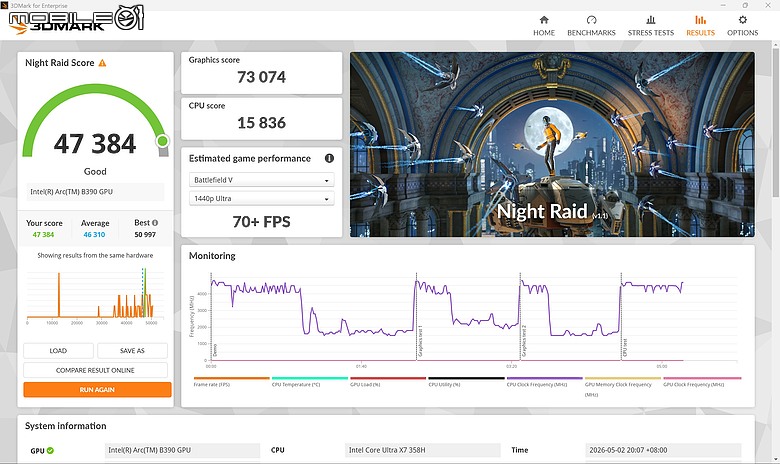Click the RUN AGAIN button

pyautogui.click(x=97, y=389)
